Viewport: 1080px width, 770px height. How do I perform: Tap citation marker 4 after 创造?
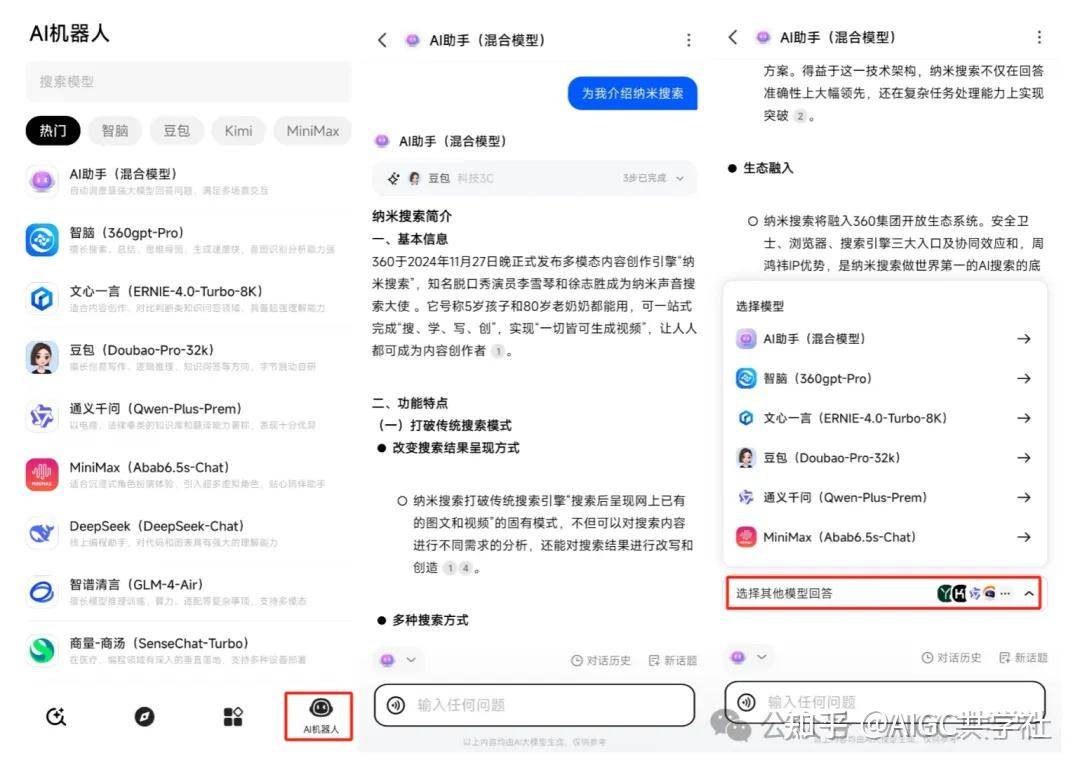[466, 568]
